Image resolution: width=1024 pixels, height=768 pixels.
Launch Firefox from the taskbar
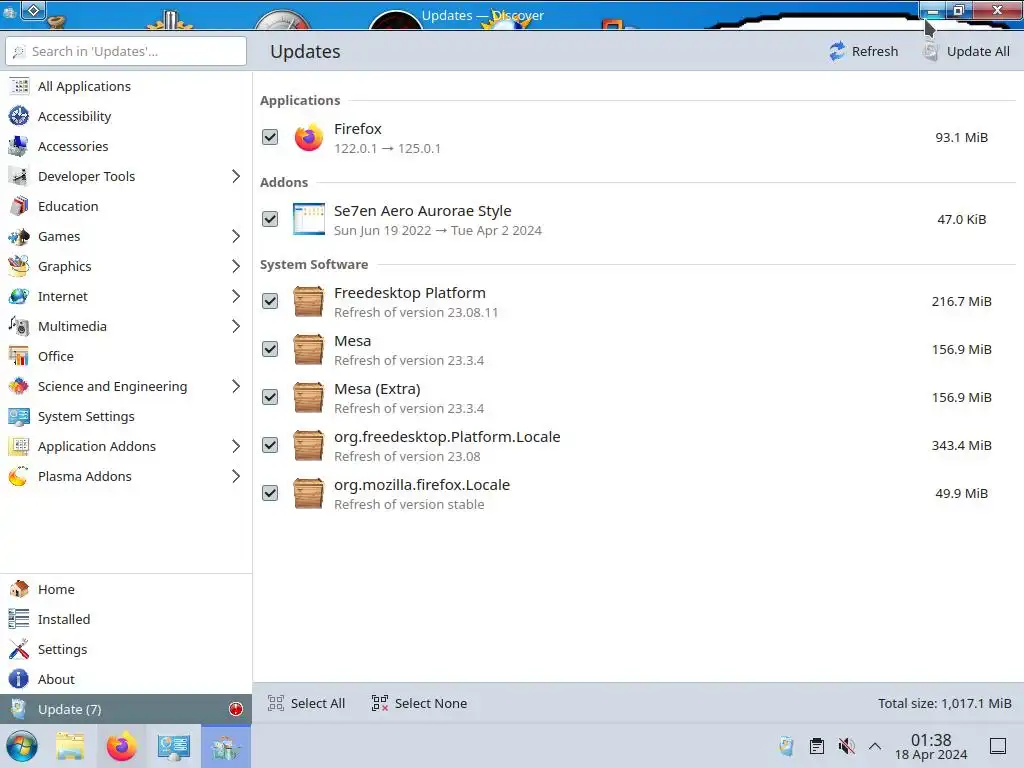point(121,746)
